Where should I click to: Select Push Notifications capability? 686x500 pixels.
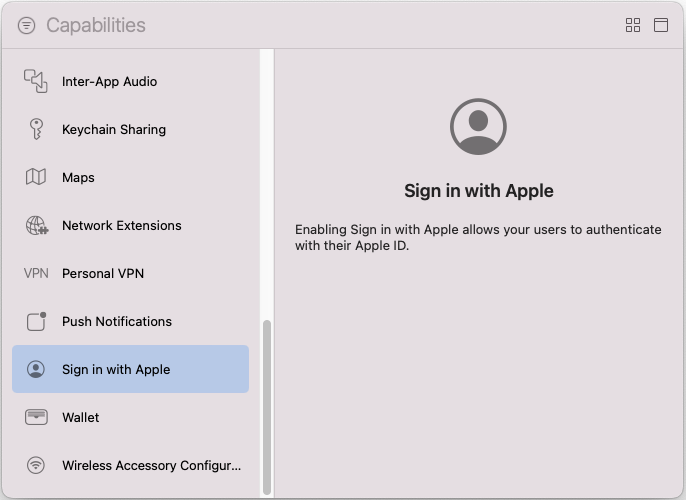[130, 321]
